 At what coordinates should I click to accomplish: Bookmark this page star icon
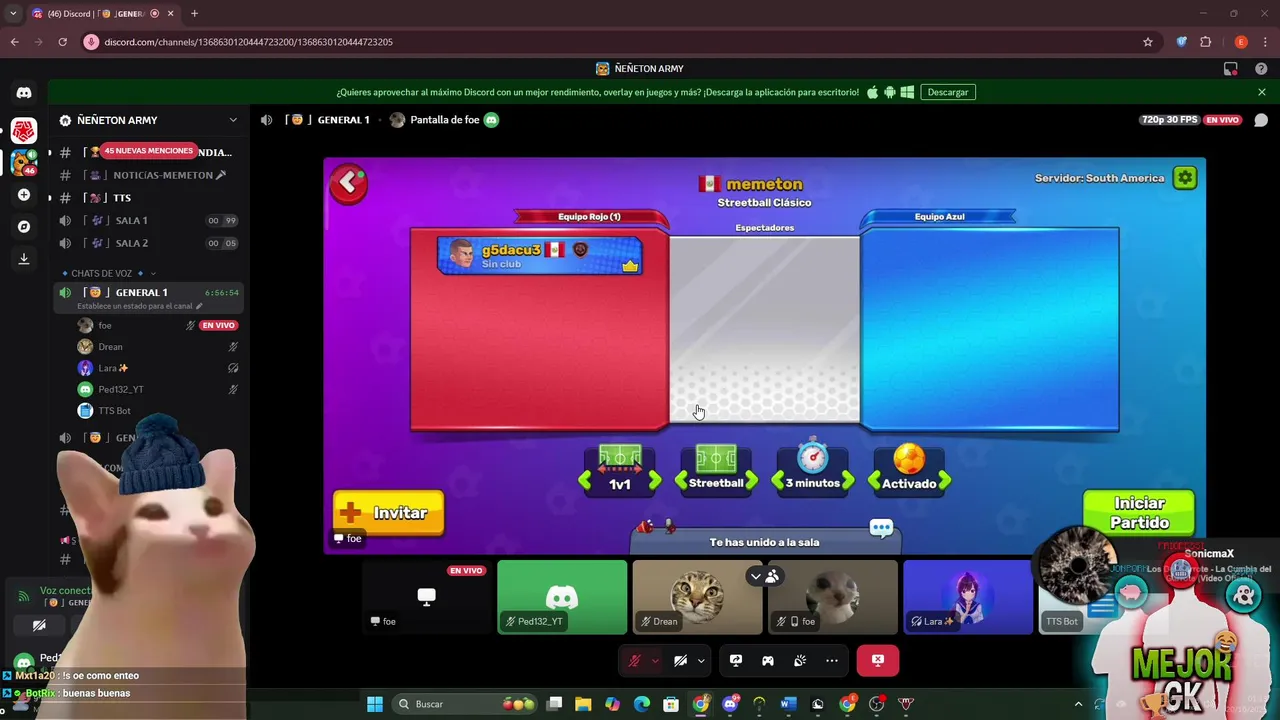pos(1148,42)
